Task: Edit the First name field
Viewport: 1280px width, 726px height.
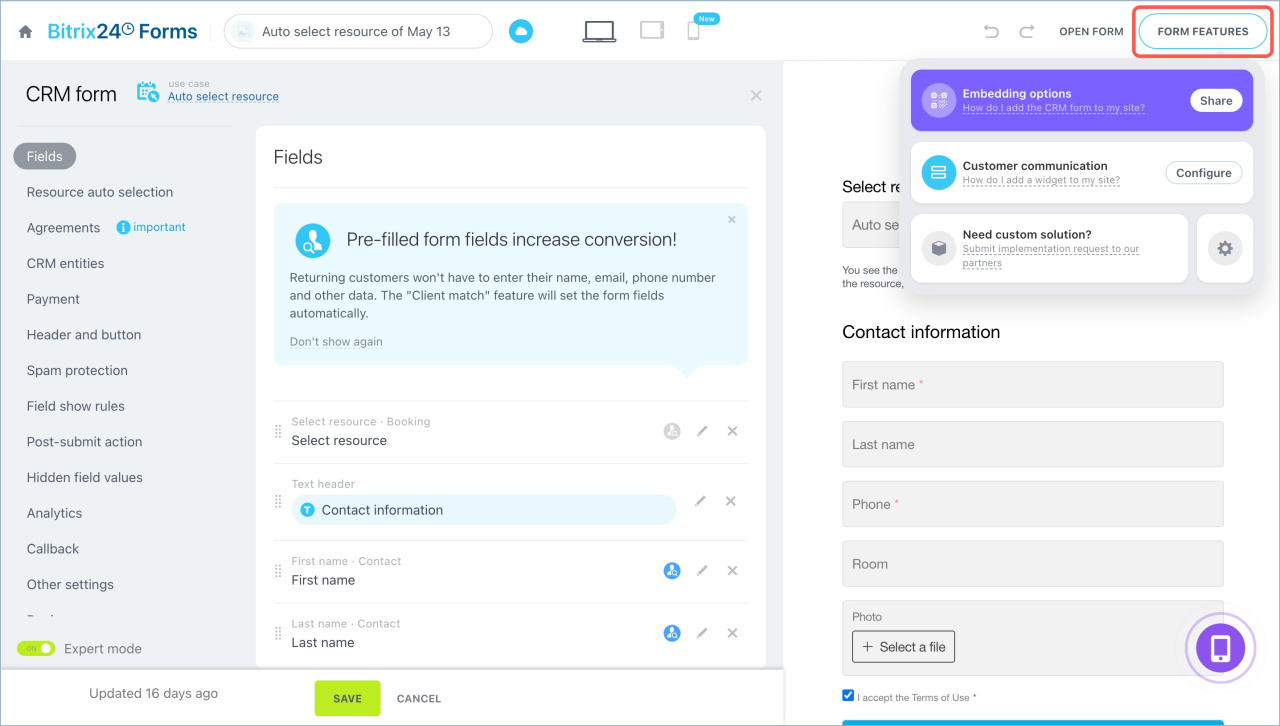Action: tap(702, 571)
